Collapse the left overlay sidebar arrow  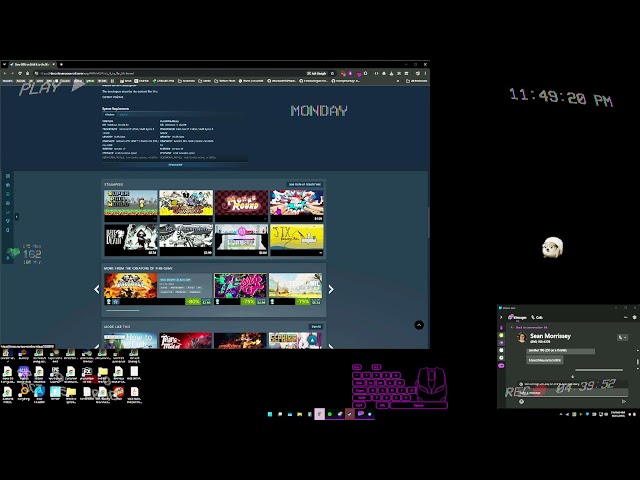coord(16,216)
